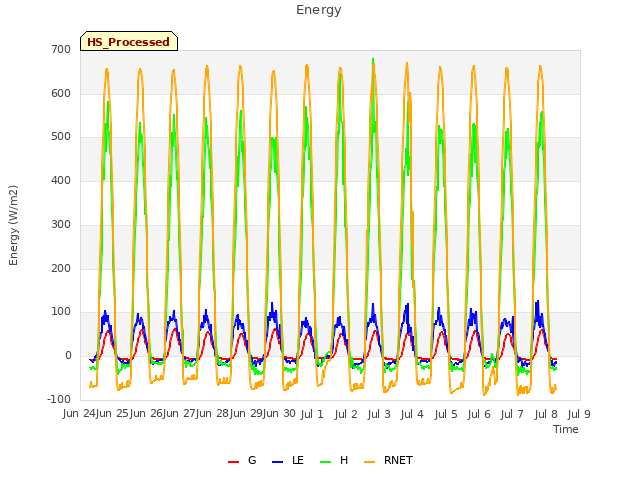
Task: Click the Jul 3 date tick label
Action: (x=379, y=414)
